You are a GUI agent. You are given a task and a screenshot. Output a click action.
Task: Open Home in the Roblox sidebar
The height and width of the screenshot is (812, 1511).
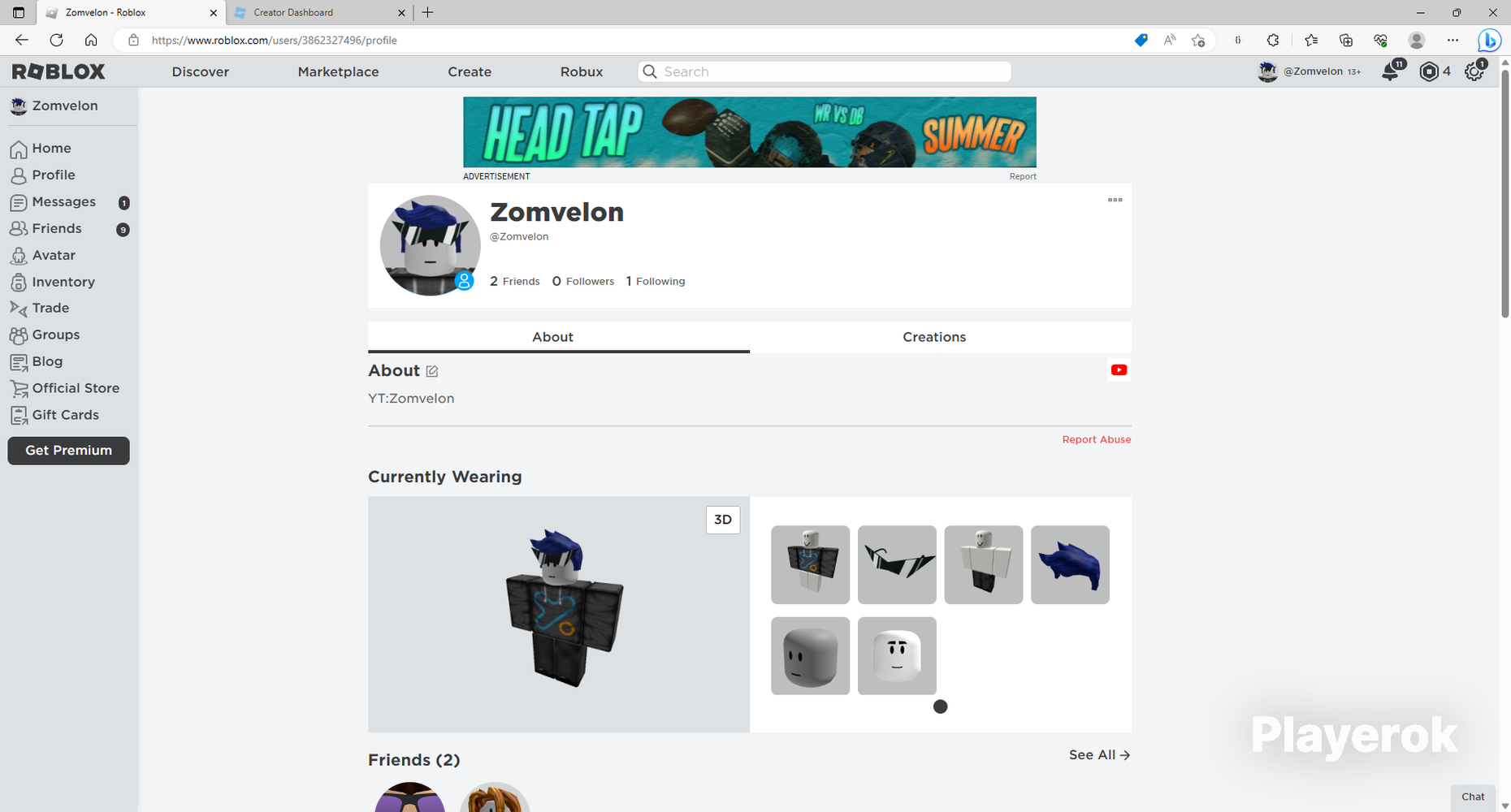[41, 149]
